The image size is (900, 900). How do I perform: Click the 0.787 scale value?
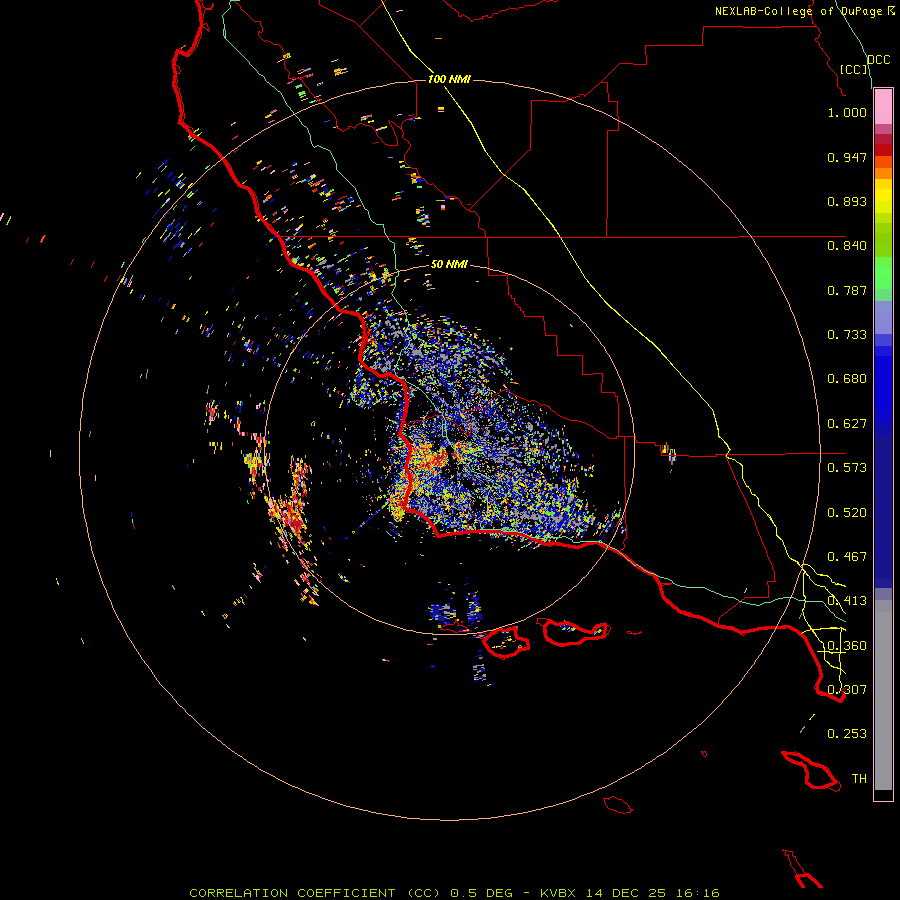point(847,290)
